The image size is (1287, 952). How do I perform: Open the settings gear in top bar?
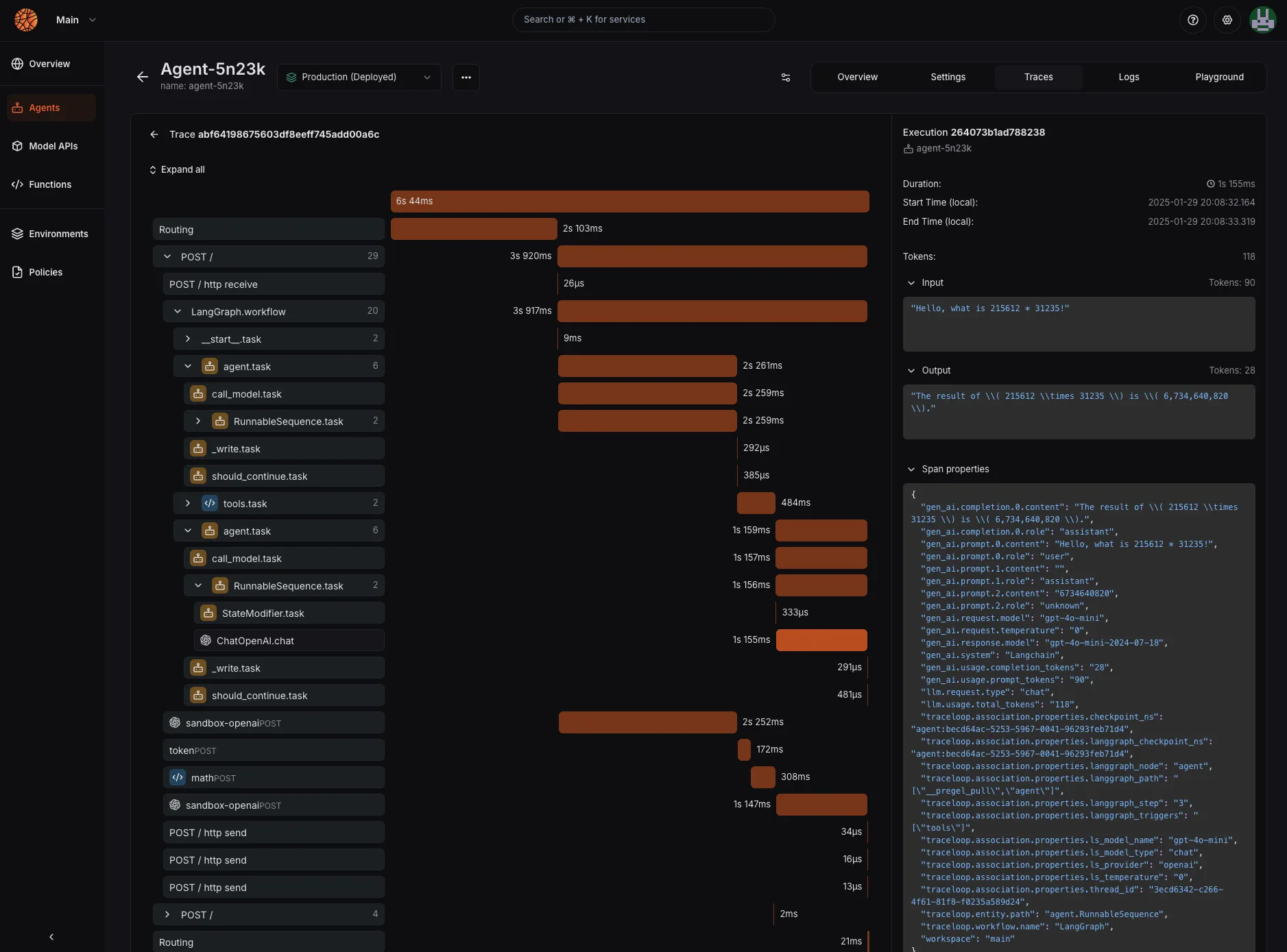(1228, 20)
